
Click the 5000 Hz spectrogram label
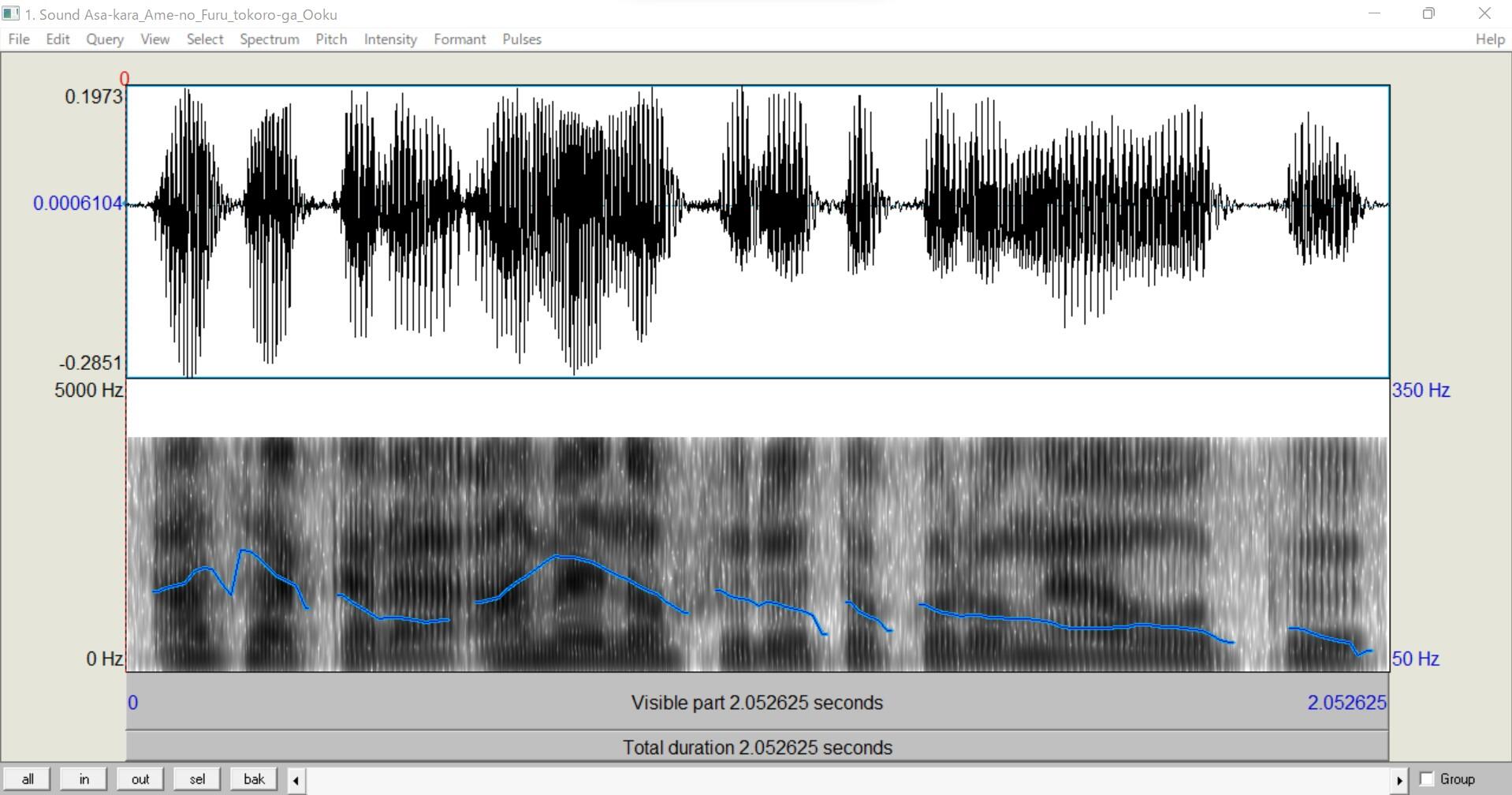[x=88, y=390]
